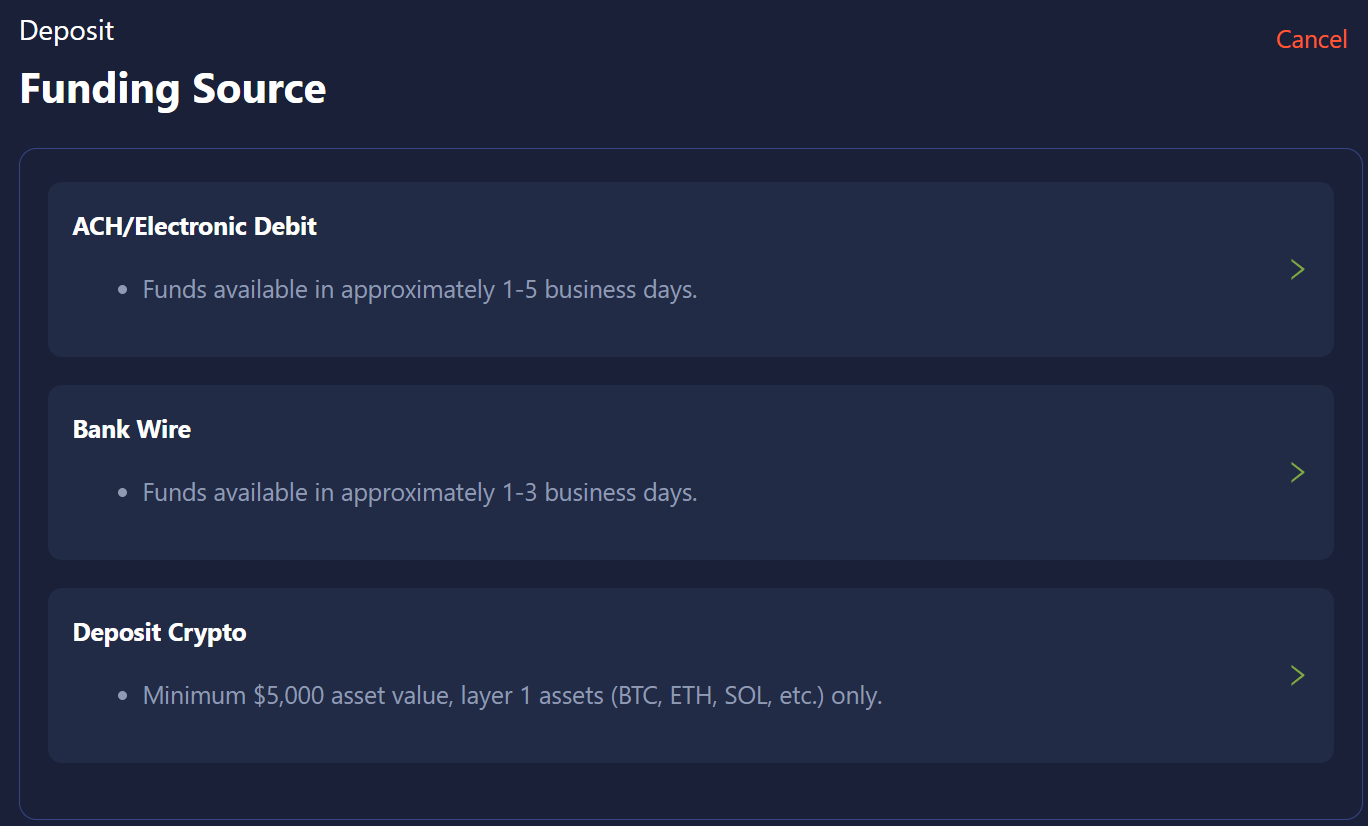Select the ACH/Electronic Debit title
Image resolution: width=1368 pixels, height=826 pixels.
[194, 226]
